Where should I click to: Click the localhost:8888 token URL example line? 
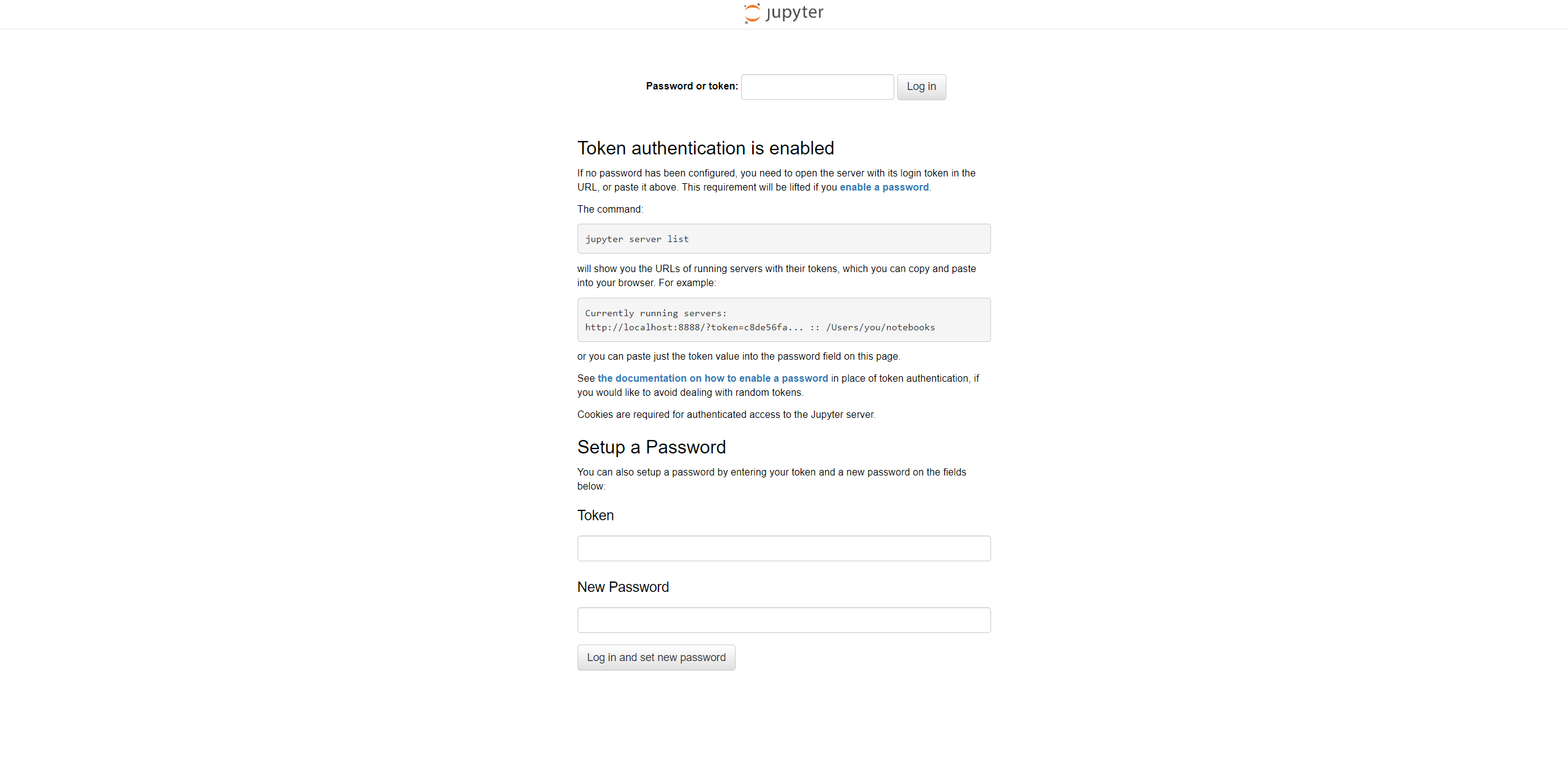click(759, 328)
